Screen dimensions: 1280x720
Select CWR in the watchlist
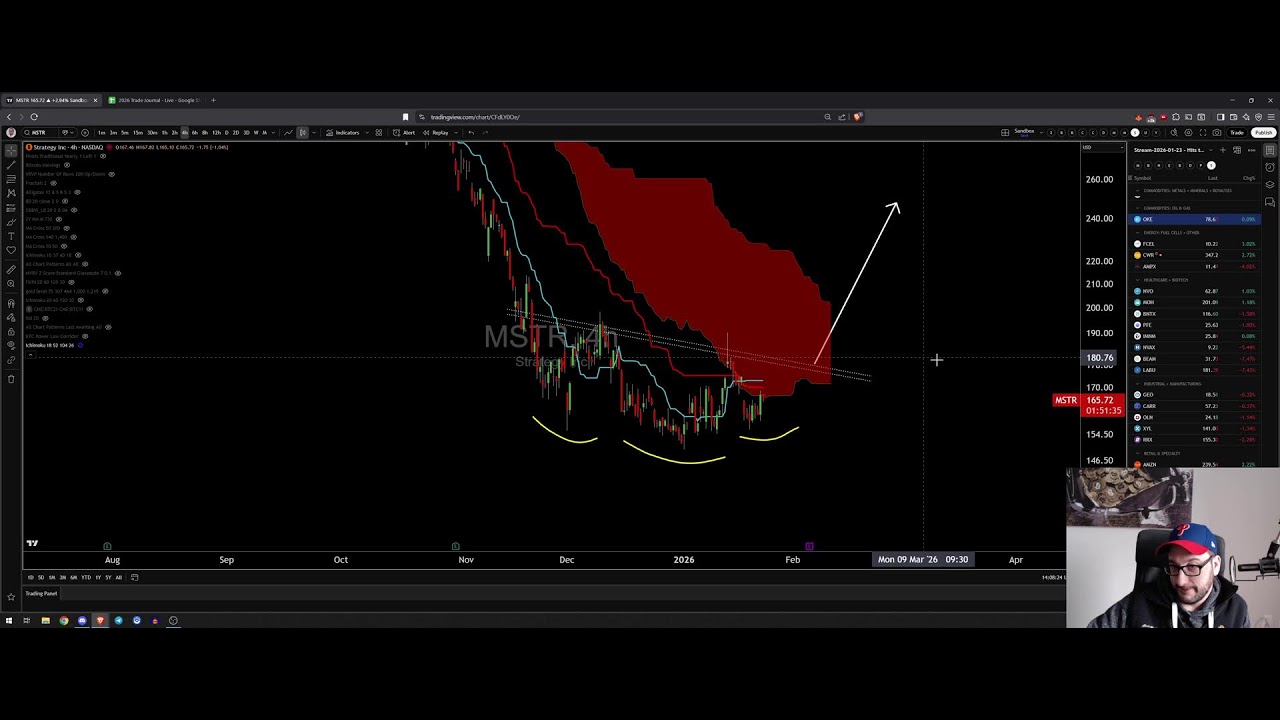click(x=1194, y=255)
